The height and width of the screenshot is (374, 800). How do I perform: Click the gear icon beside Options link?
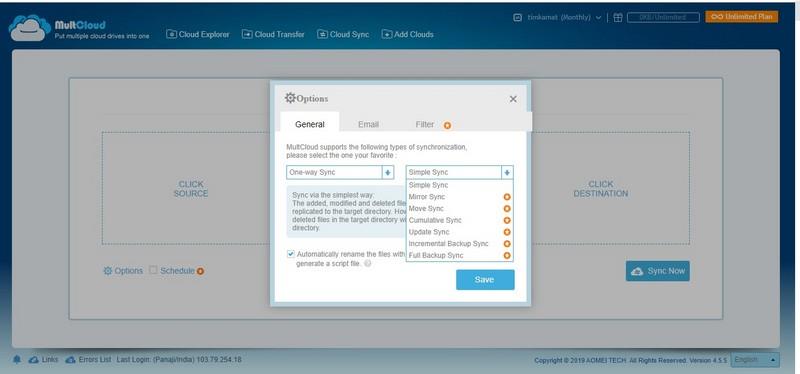click(108, 271)
